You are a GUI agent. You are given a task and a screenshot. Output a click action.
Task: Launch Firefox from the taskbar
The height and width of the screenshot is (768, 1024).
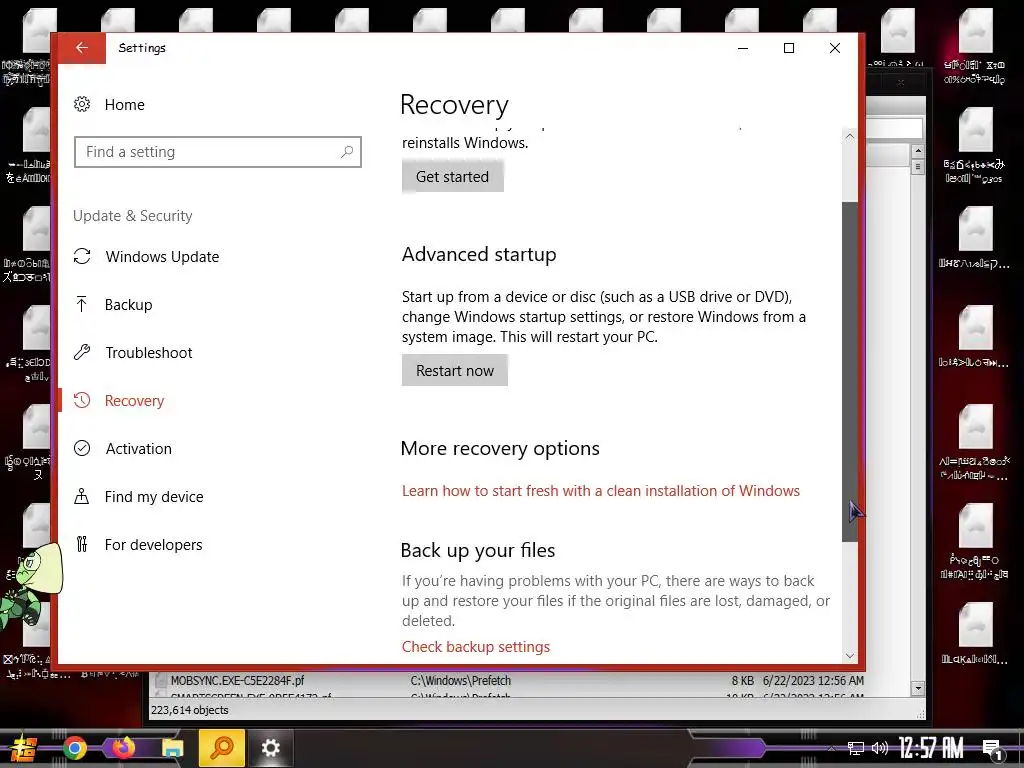pos(123,748)
